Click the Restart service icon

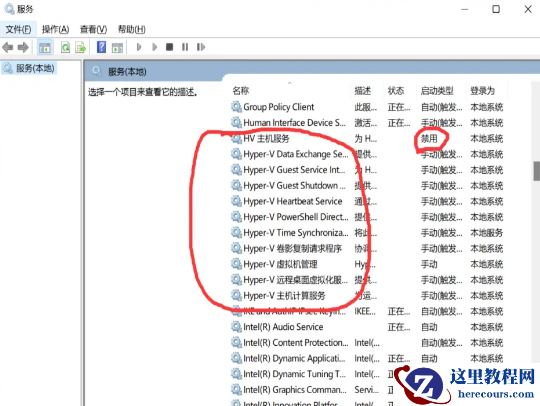coord(201,47)
